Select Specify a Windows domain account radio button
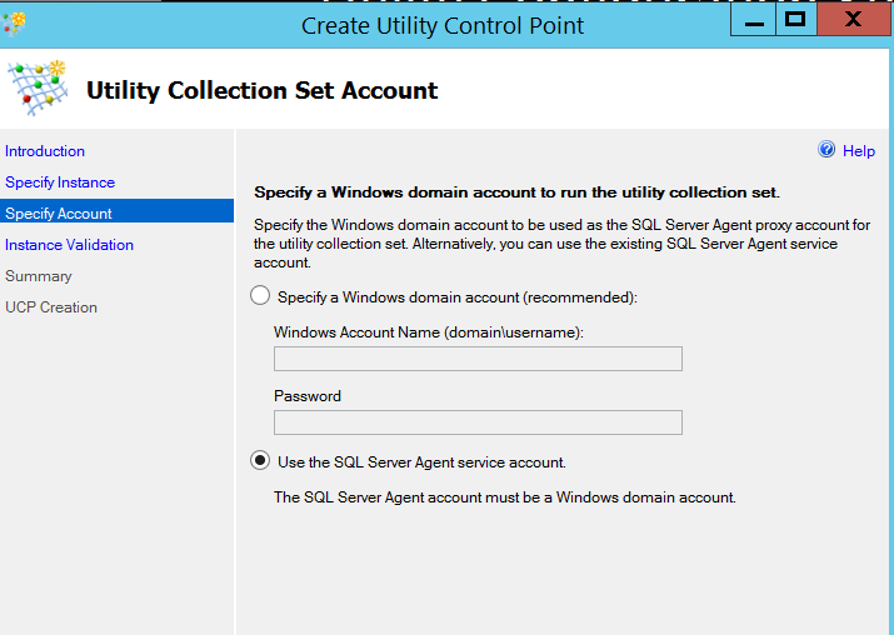This screenshot has height=635, width=894. (260, 296)
